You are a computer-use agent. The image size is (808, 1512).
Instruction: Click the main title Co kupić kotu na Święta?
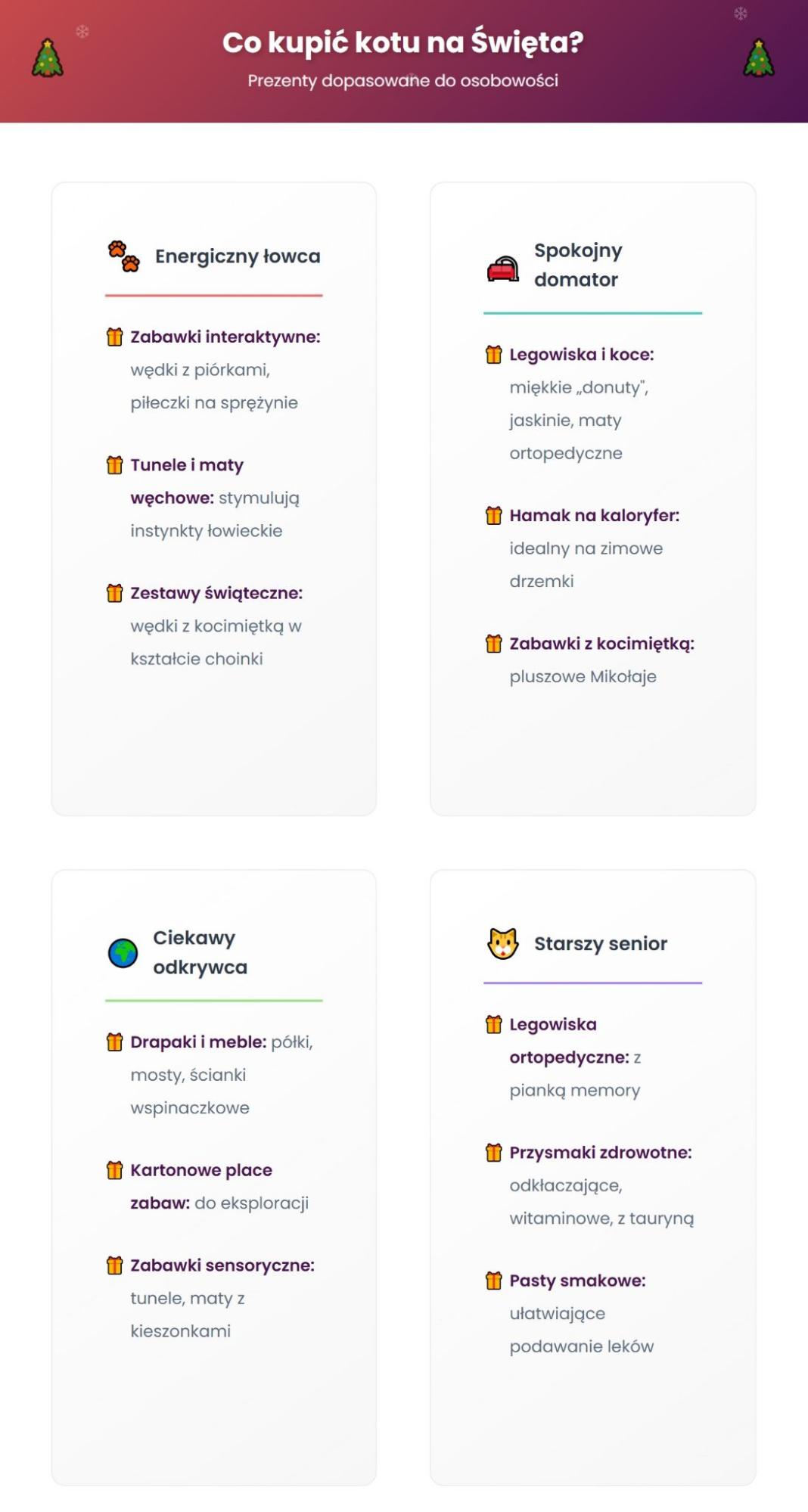[403, 42]
